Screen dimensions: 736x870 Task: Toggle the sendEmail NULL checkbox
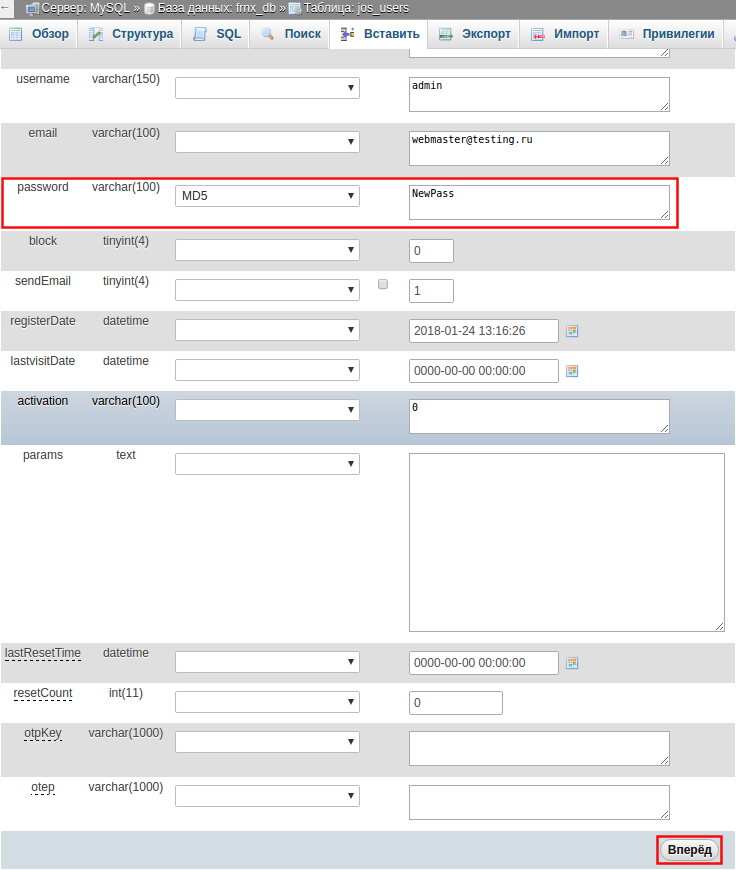[383, 284]
